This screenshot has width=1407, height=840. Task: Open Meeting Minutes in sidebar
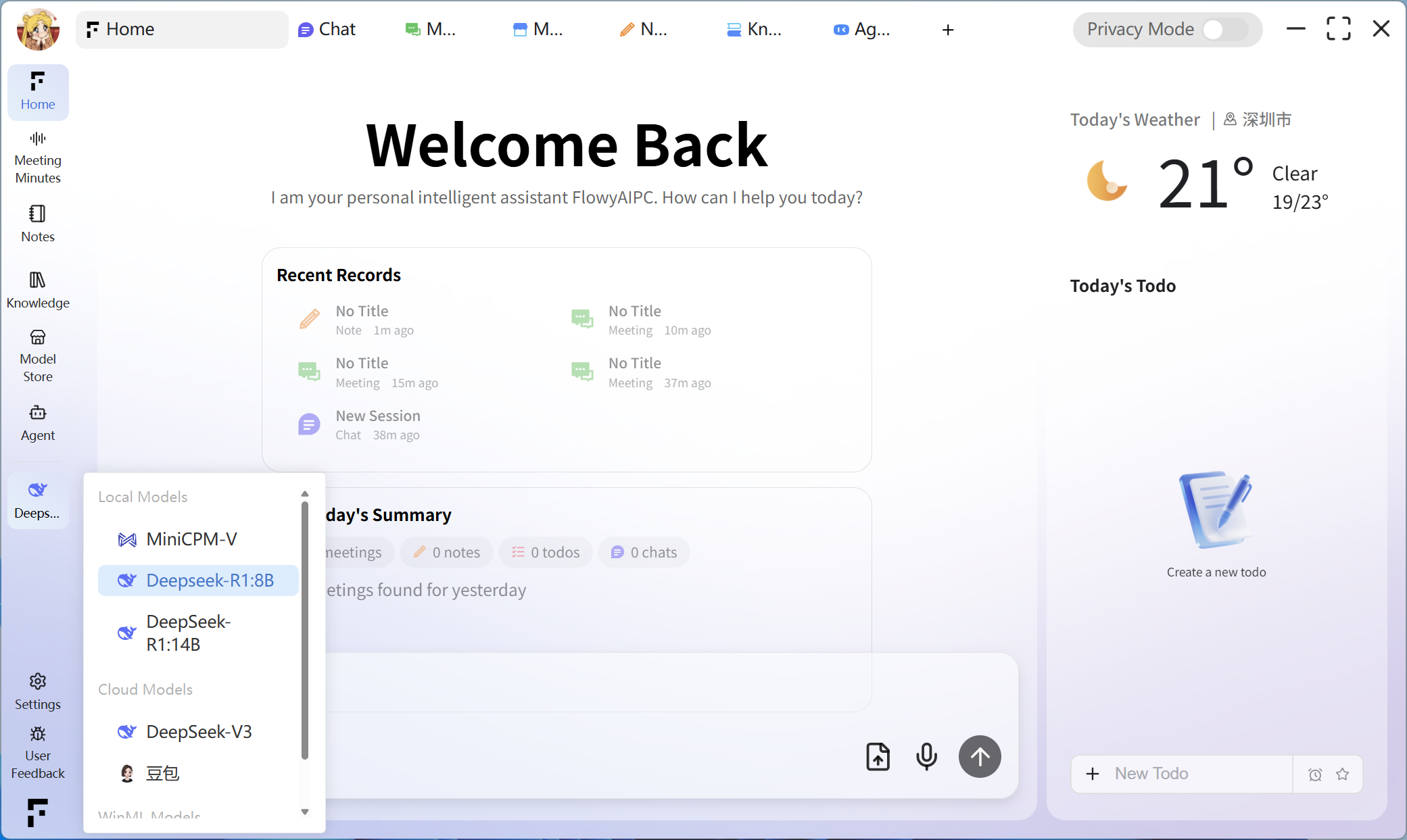point(38,158)
